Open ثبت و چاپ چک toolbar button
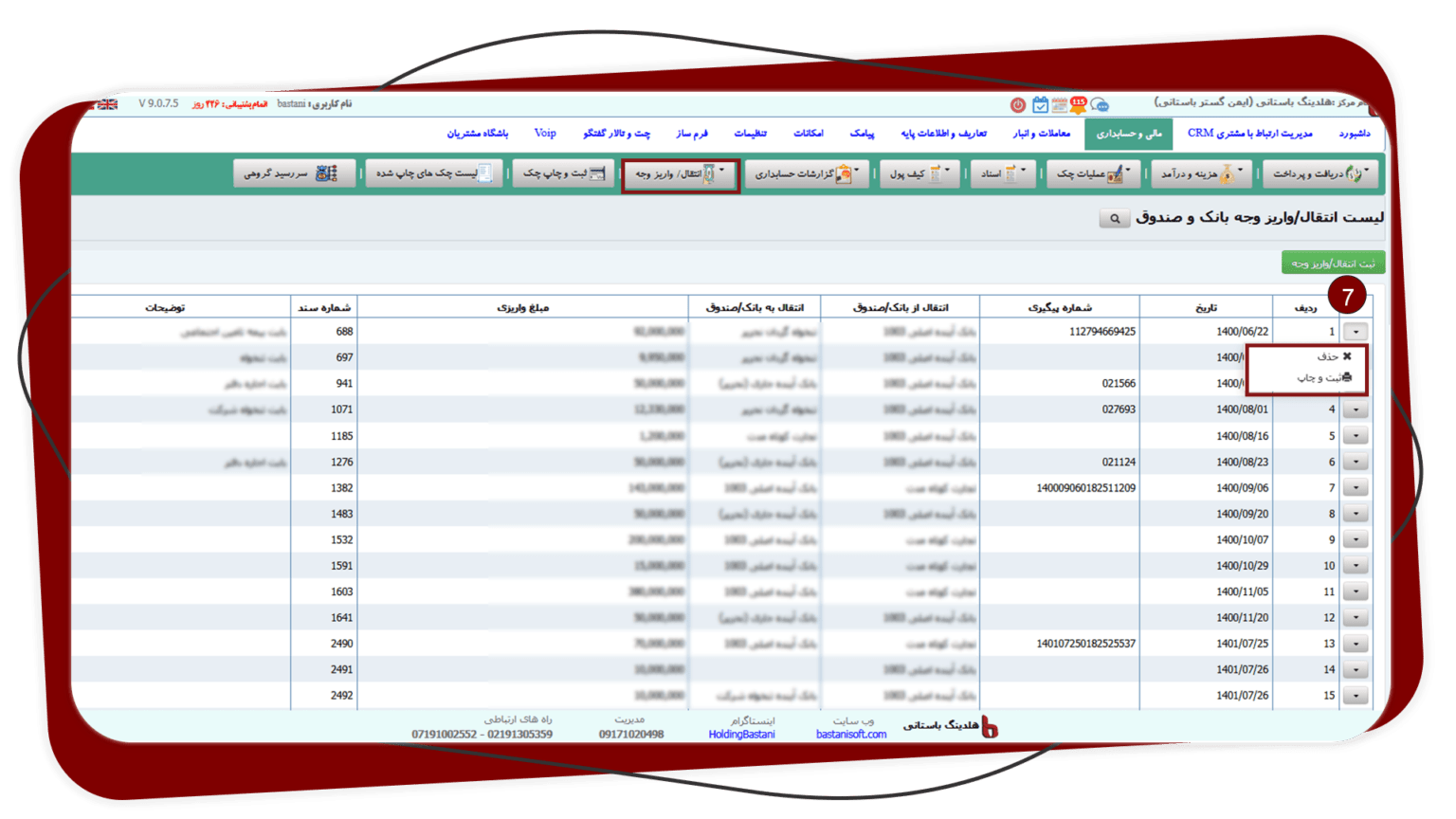1456x819 pixels. click(564, 173)
